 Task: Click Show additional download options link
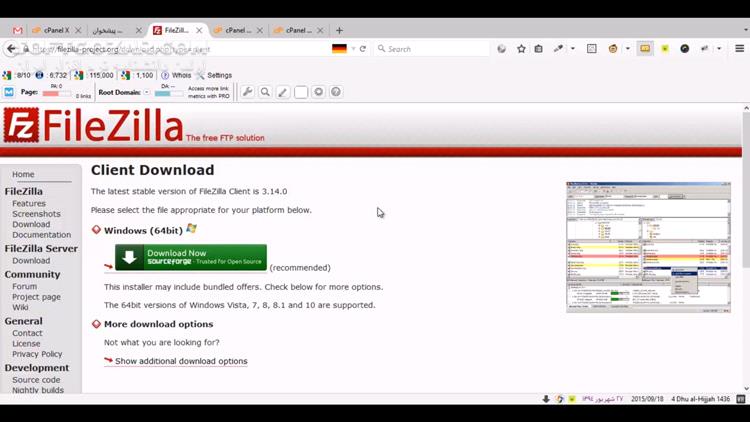[181, 361]
